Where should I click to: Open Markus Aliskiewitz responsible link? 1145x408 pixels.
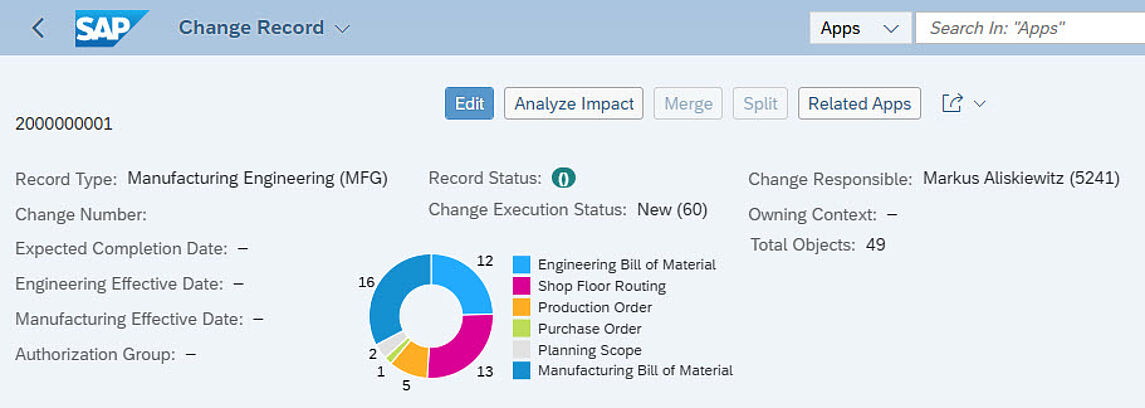click(x=1021, y=178)
